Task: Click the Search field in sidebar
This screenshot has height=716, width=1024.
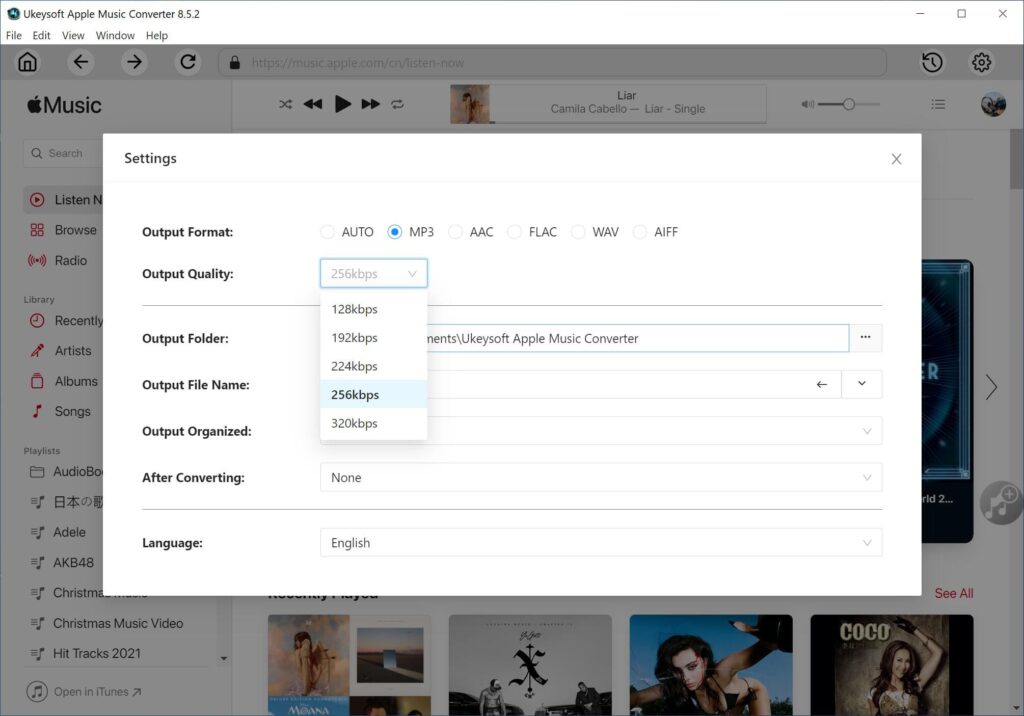Action: (63, 153)
